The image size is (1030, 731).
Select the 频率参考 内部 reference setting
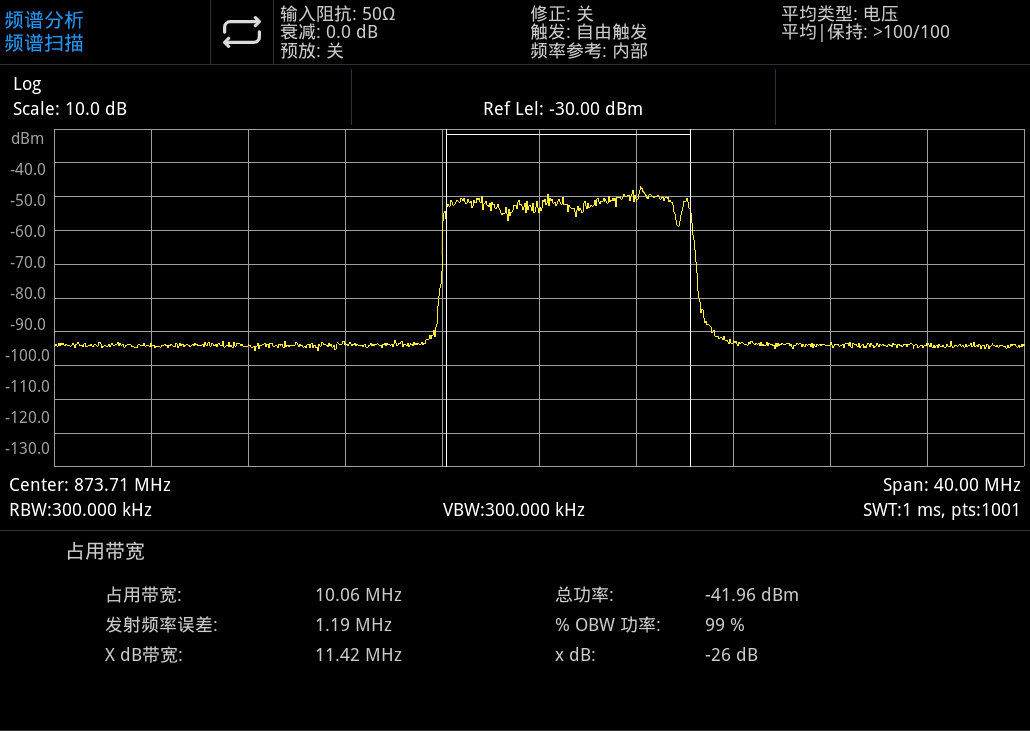click(x=589, y=51)
